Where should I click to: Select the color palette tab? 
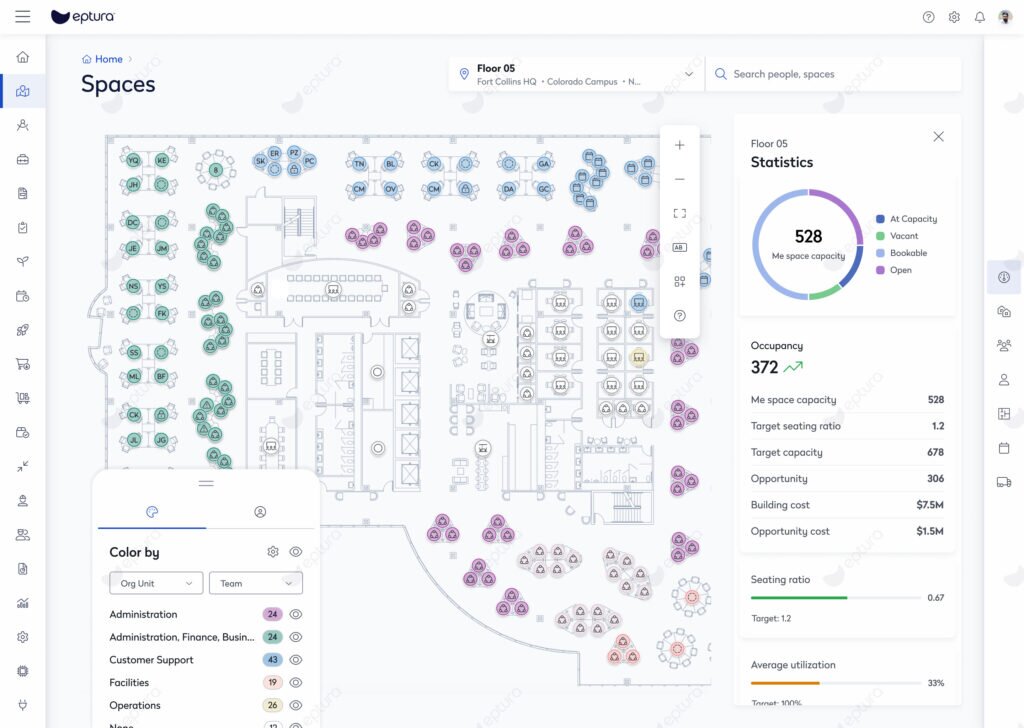point(152,512)
